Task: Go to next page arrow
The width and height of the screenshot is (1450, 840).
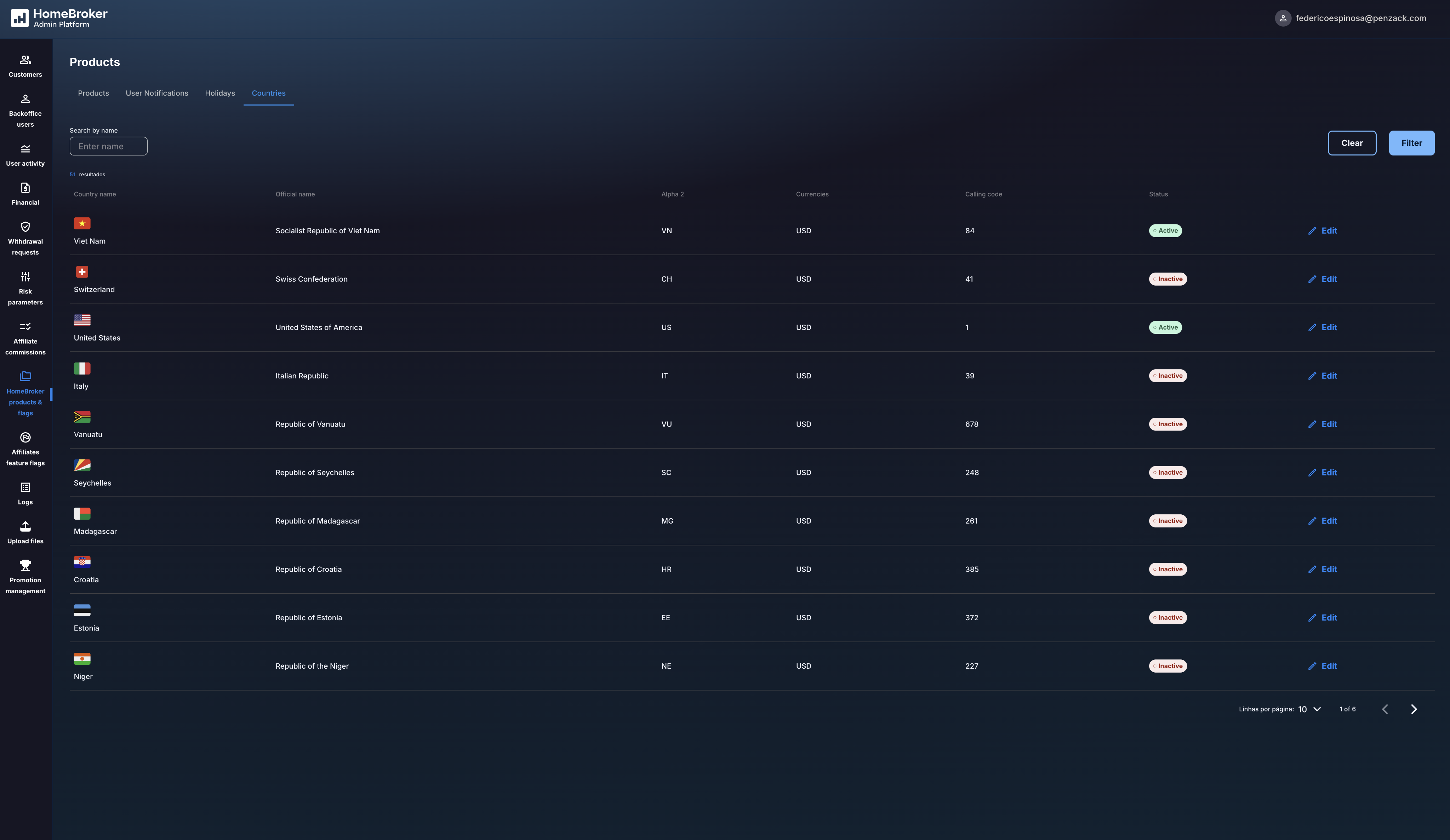Action: 1414,709
